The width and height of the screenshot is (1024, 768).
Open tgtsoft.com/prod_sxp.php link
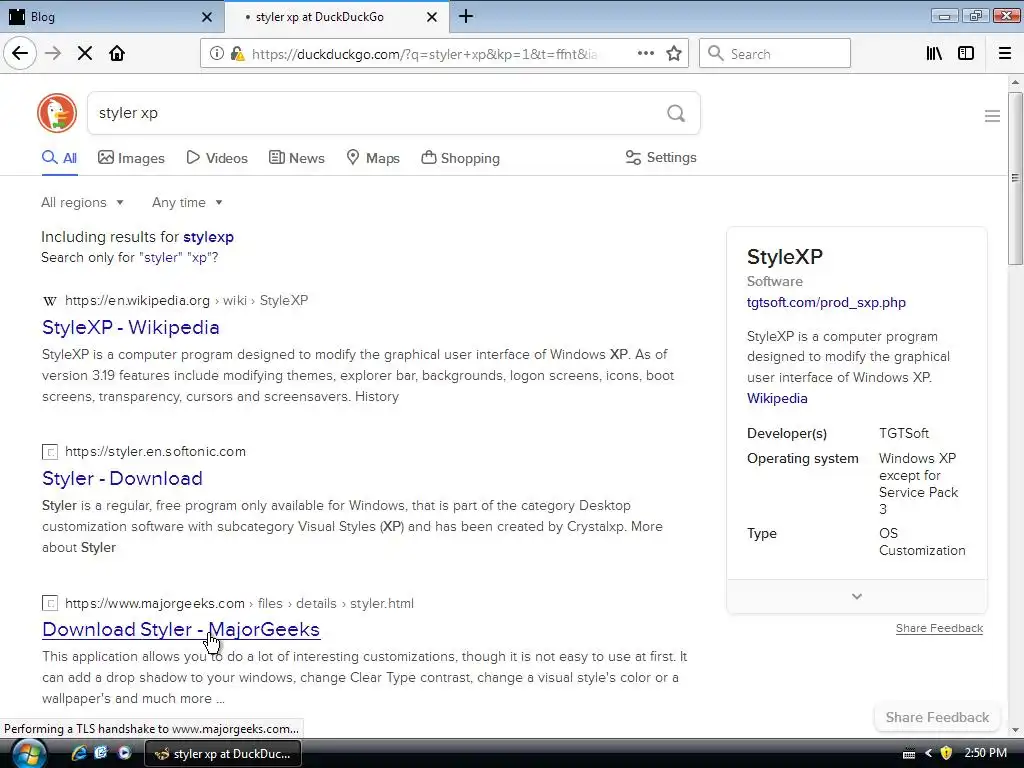826,302
